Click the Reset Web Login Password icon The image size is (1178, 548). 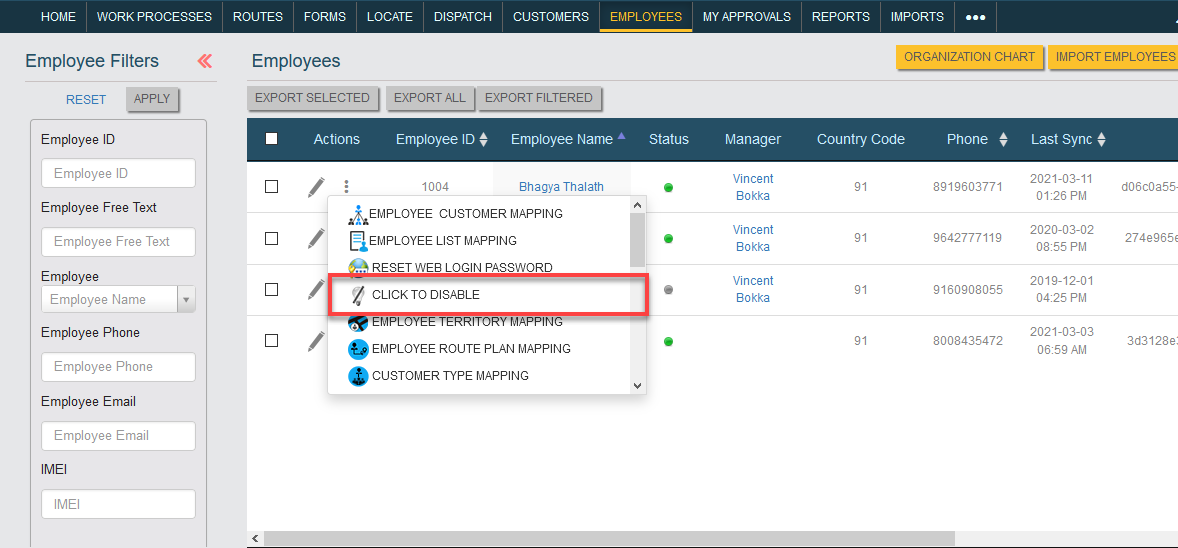point(358,268)
